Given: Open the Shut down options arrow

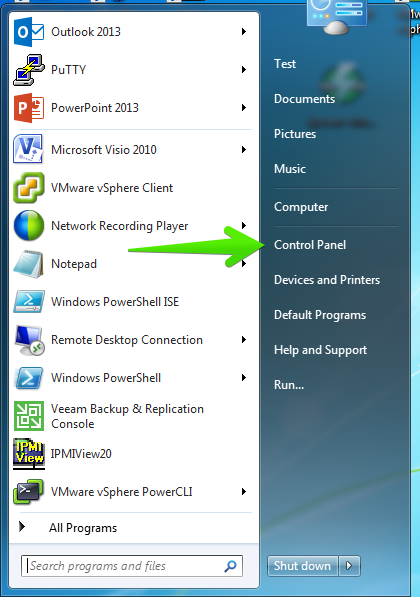Looking at the screenshot, I should coord(349,566).
